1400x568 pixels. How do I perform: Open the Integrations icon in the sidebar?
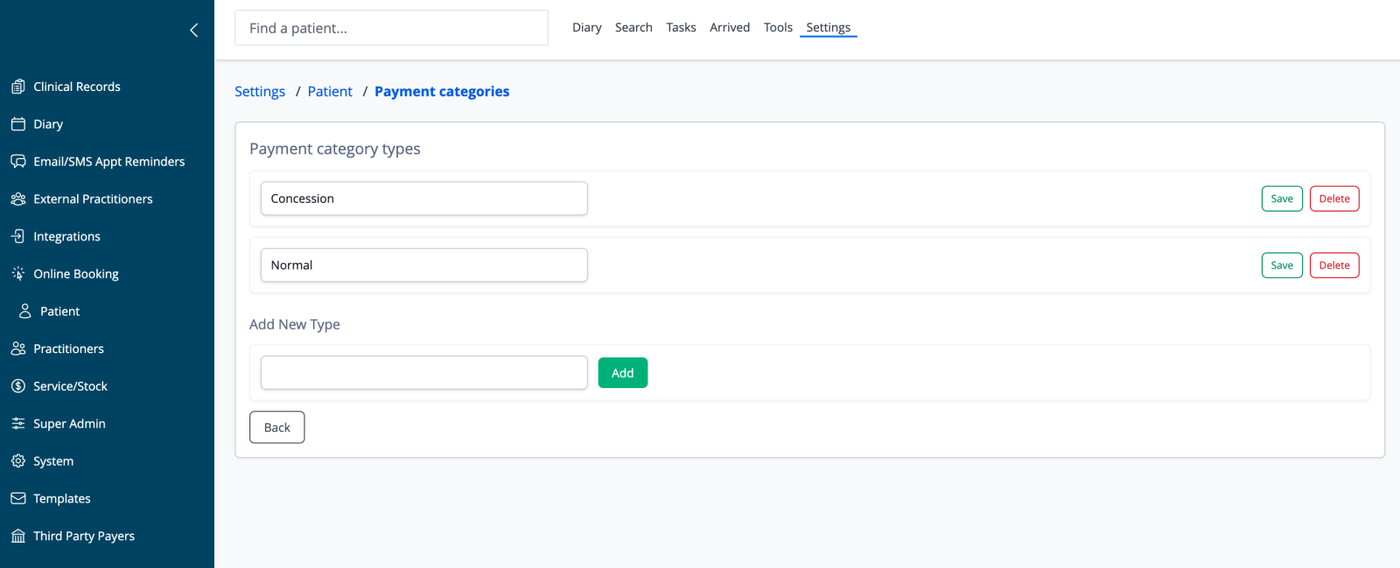[18, 236]
